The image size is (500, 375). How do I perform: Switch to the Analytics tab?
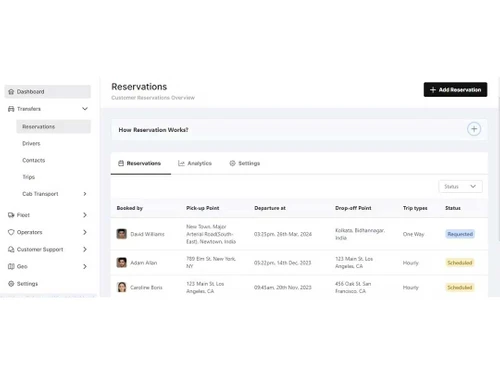(x=195, y=163)
